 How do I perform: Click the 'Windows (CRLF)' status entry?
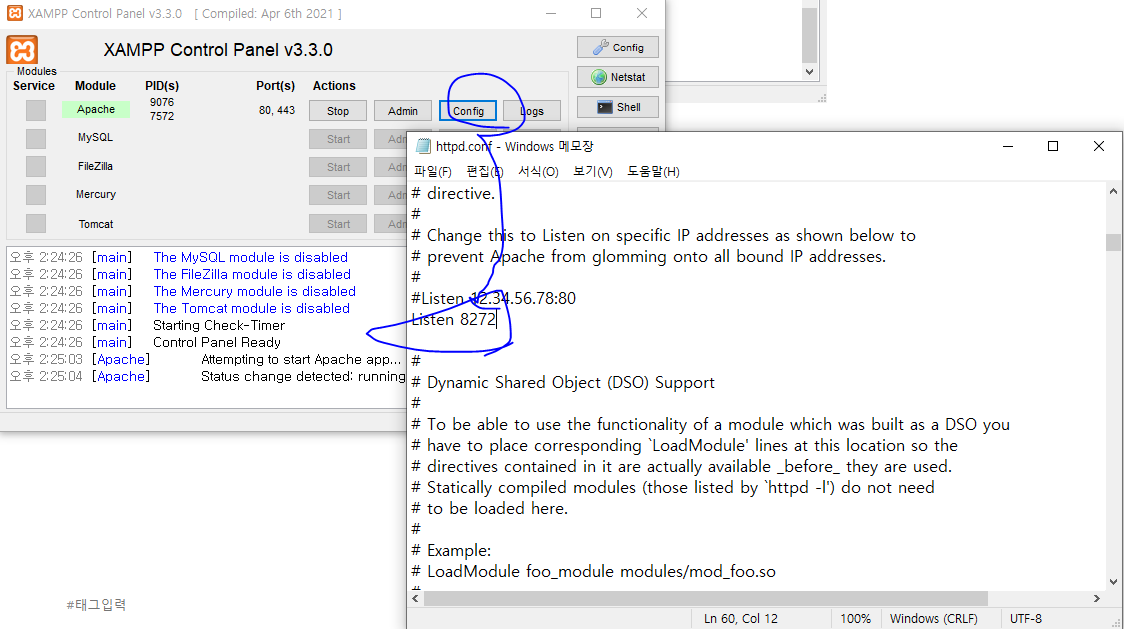point(933,618)
